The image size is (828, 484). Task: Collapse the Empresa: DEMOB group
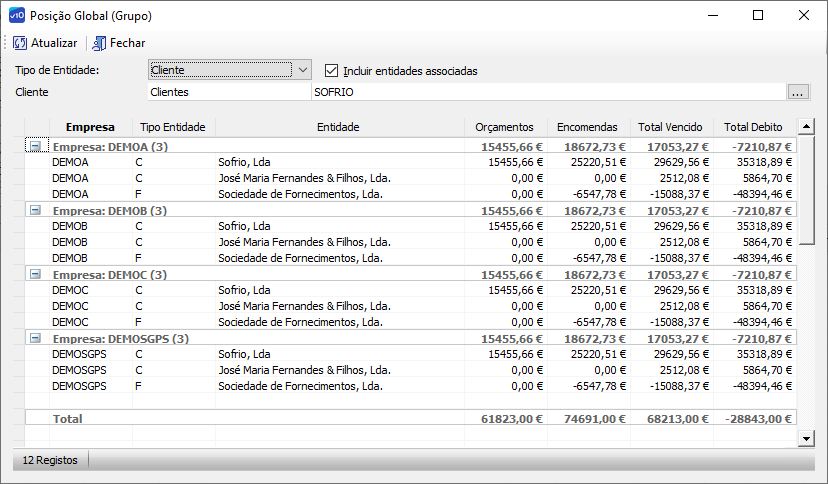coord(35,210)
